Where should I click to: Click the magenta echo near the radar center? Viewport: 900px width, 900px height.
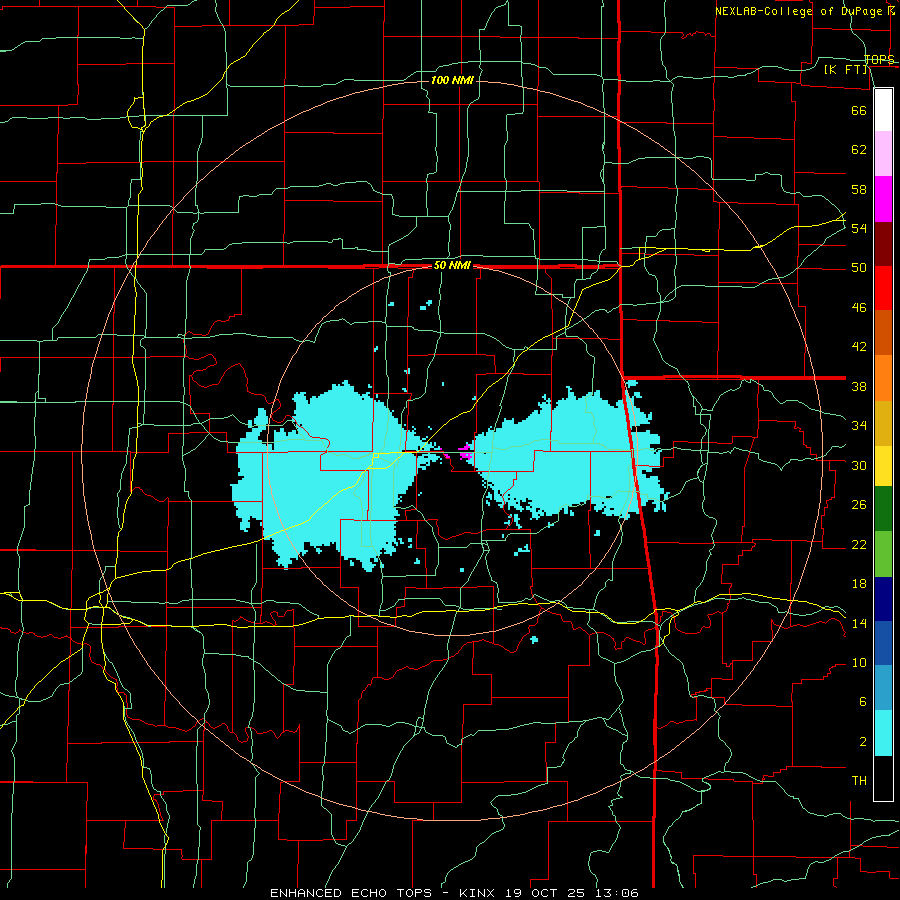(x=465, y=452)
